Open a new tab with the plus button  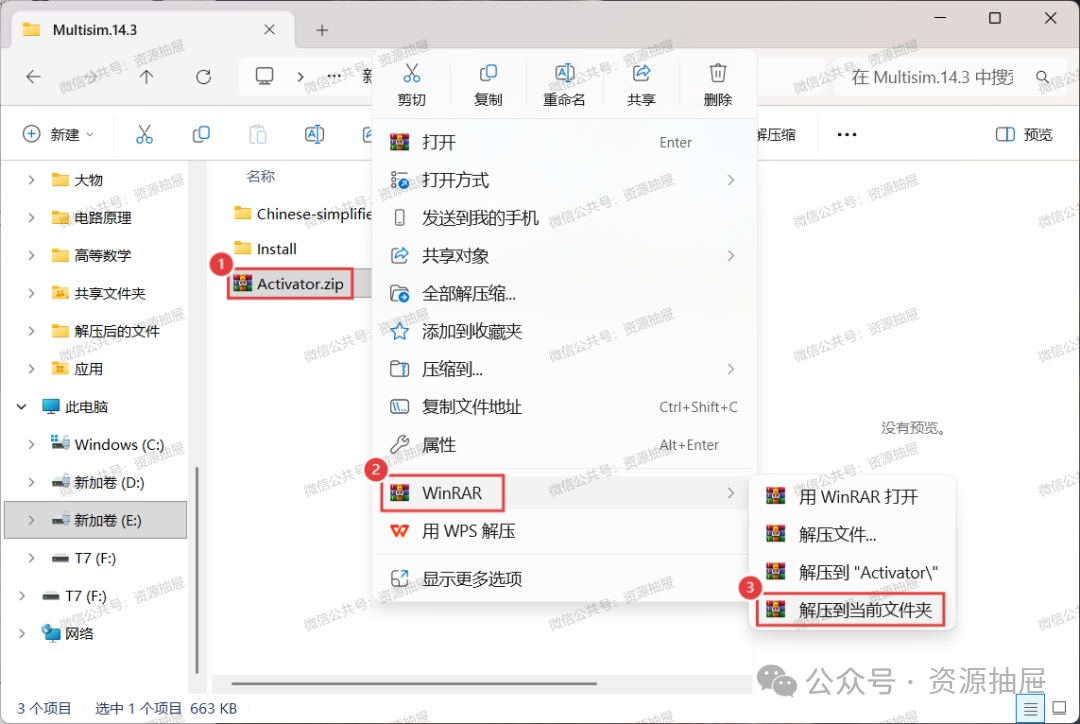click(x=322, y=30)
